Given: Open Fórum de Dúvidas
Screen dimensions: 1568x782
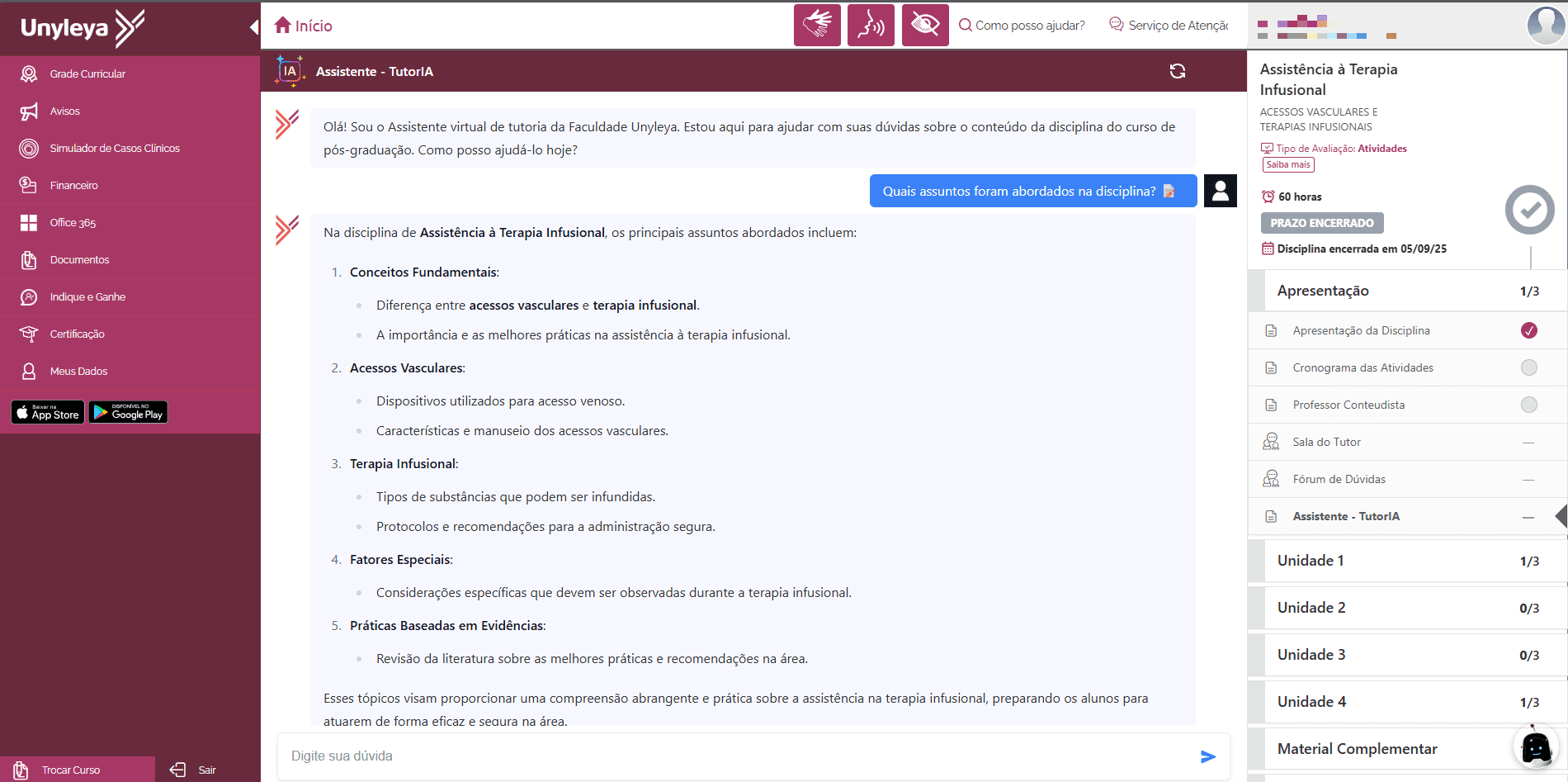Looking at the screenshot, I should point(1407,479).
